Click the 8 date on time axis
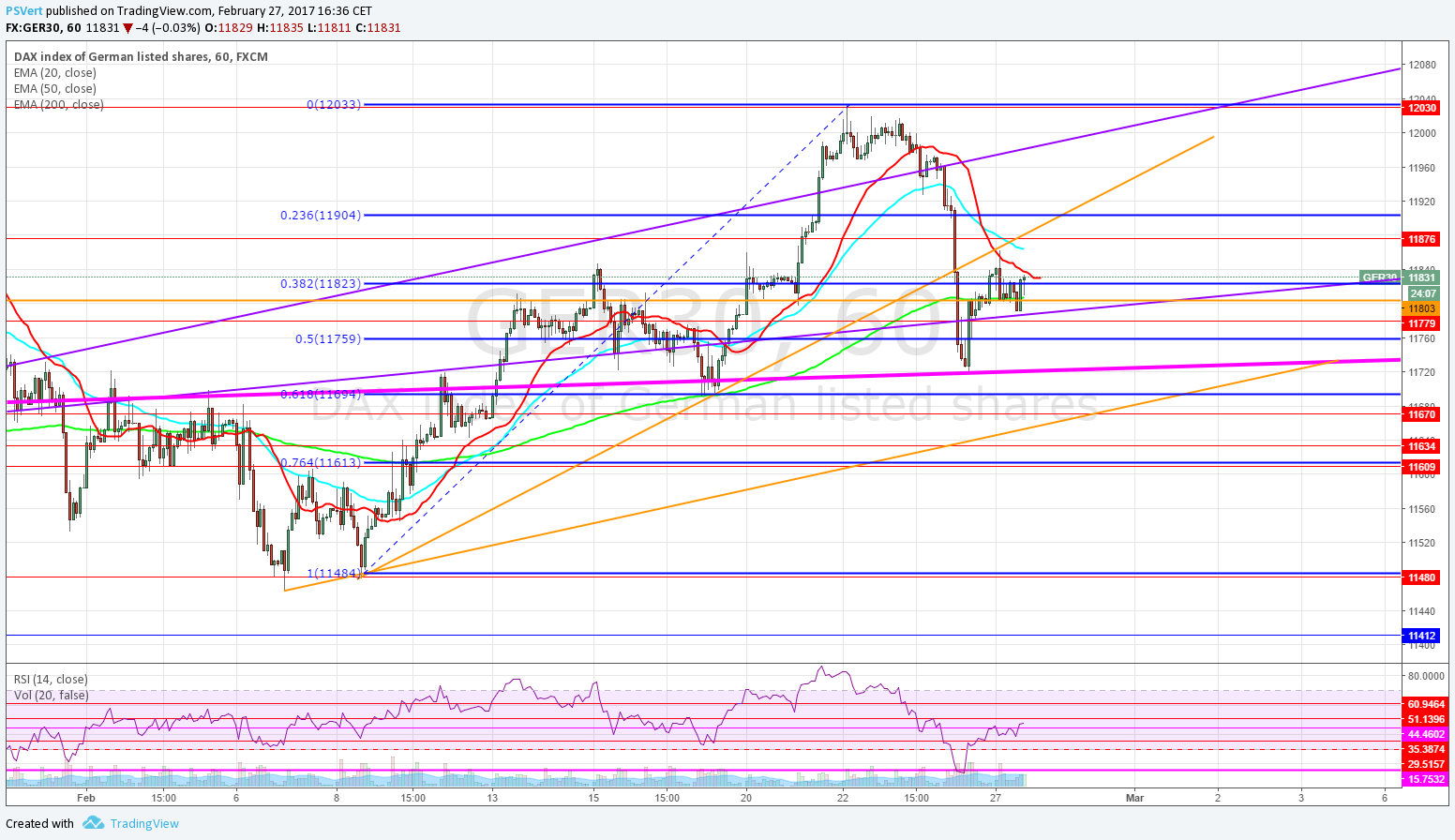This screenshot has height=840, width=1455. [337, 798]
